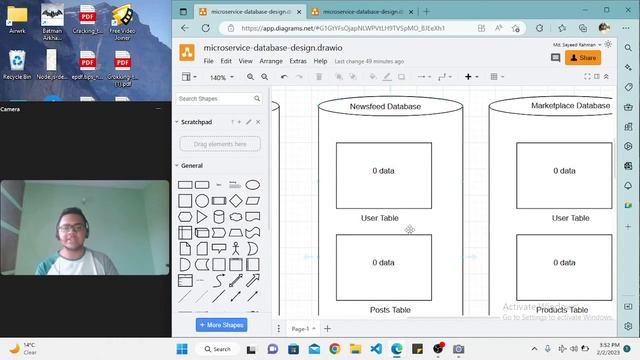Pick the actor stick figure shape
Viewport: 640px width, 360px height.
point(236,249)
